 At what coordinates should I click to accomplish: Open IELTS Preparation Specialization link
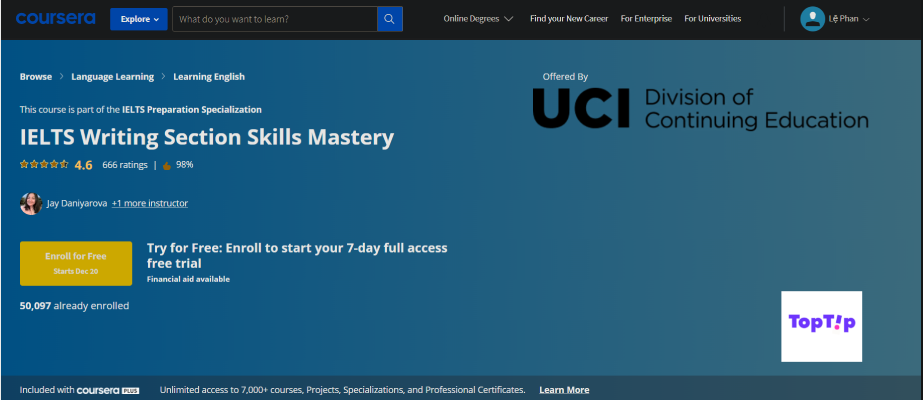click(192, 109)
